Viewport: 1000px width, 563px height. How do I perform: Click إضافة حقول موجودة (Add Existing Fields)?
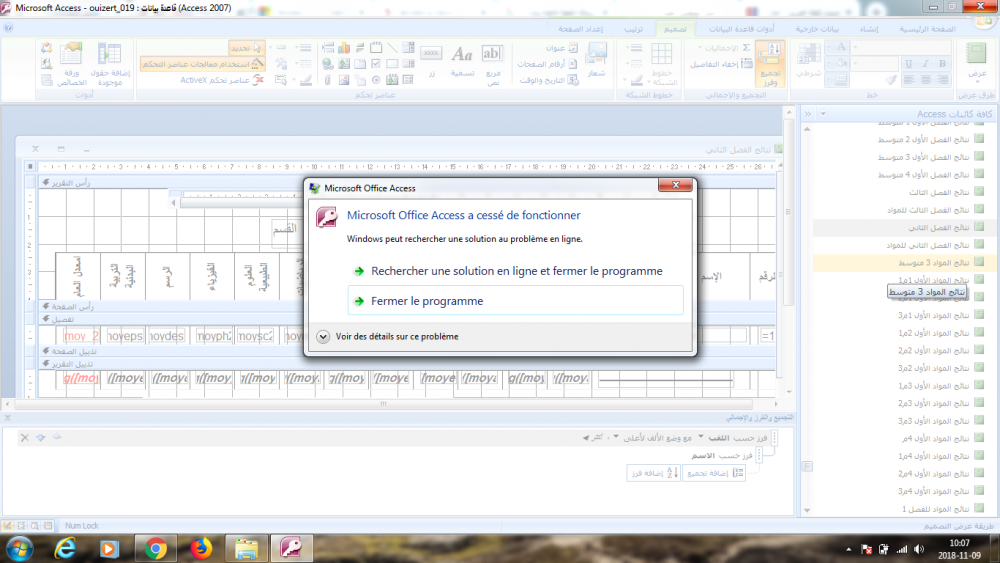110,64
